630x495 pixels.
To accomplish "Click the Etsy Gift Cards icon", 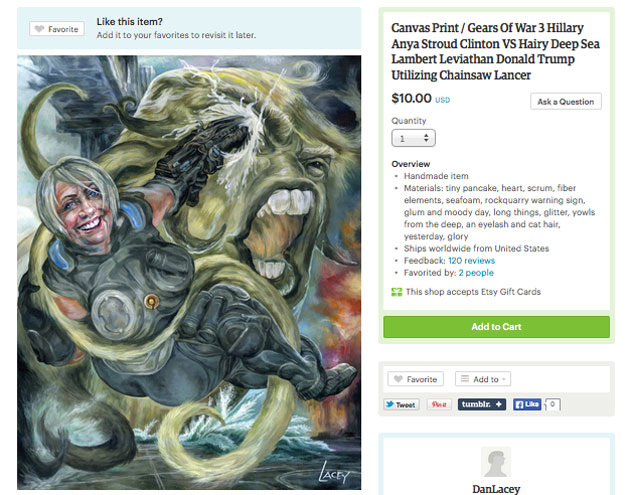I will click(397, 292).
